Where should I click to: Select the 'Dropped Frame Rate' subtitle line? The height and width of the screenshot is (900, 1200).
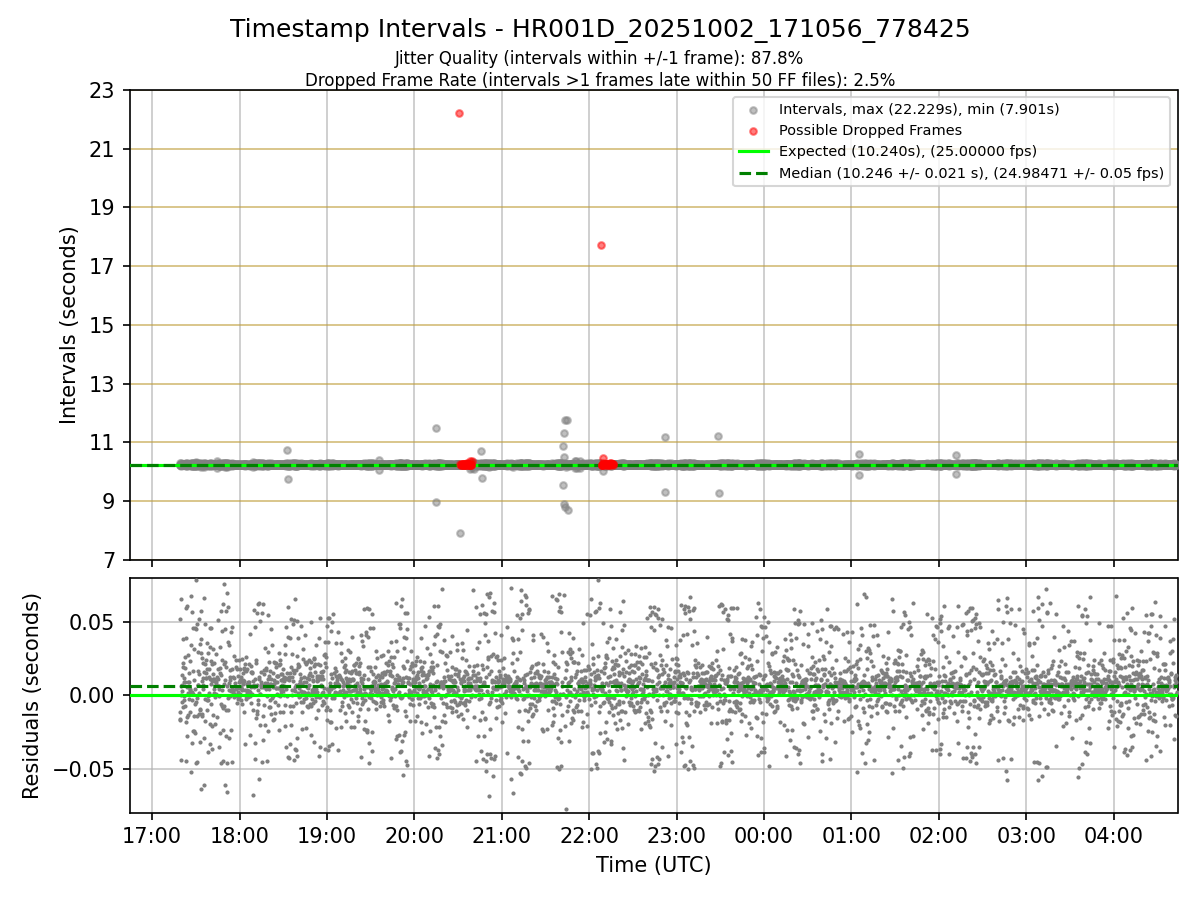(x=600, y=79)
